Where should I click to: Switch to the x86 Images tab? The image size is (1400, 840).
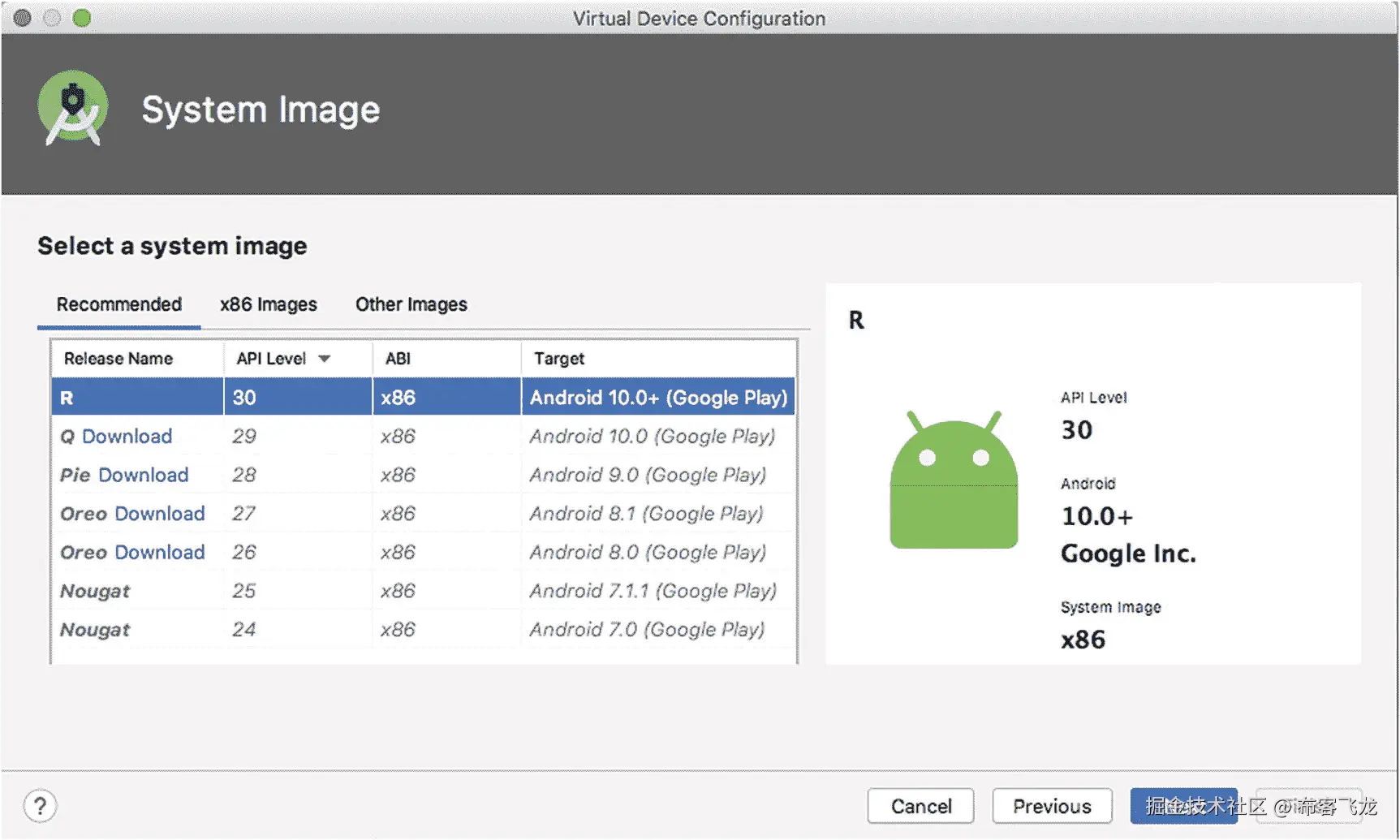[x=268, y=304]
